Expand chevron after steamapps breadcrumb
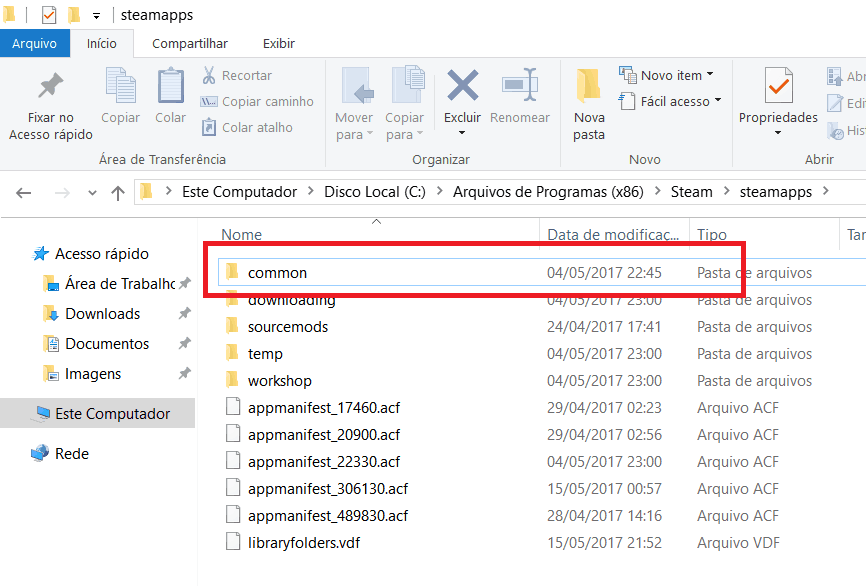 point(826,191)
